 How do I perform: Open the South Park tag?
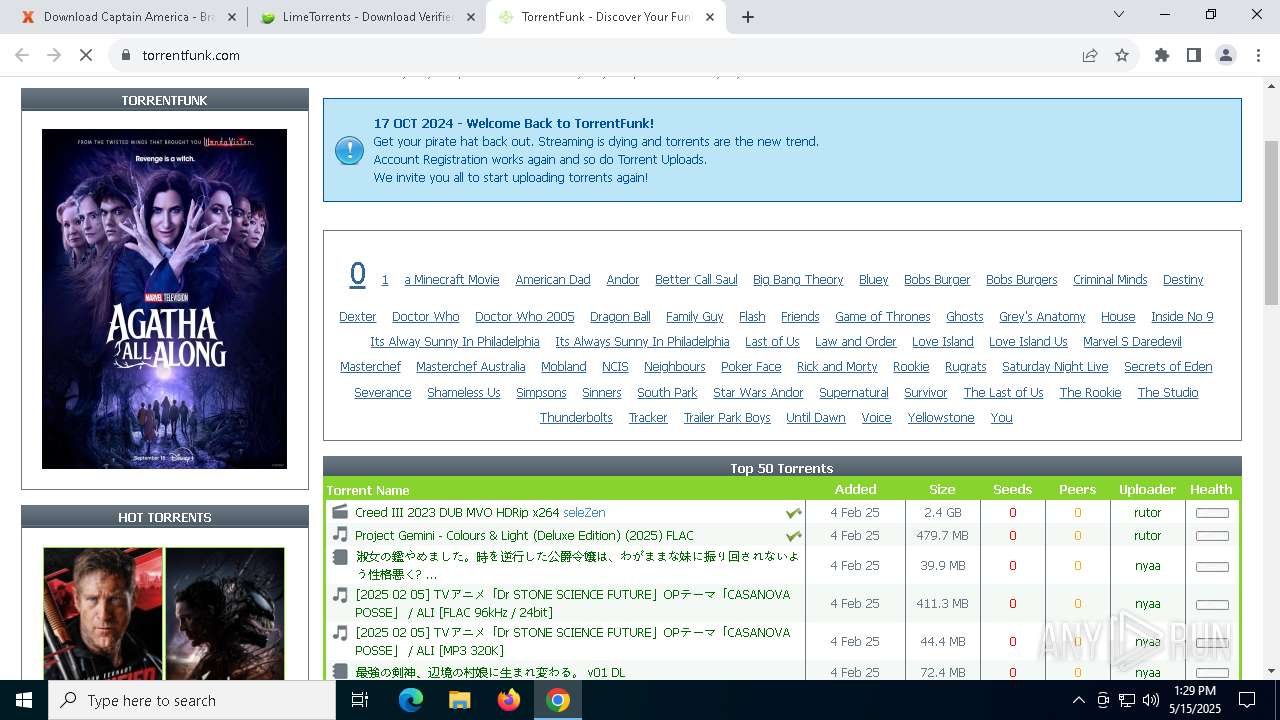point(667,393)
